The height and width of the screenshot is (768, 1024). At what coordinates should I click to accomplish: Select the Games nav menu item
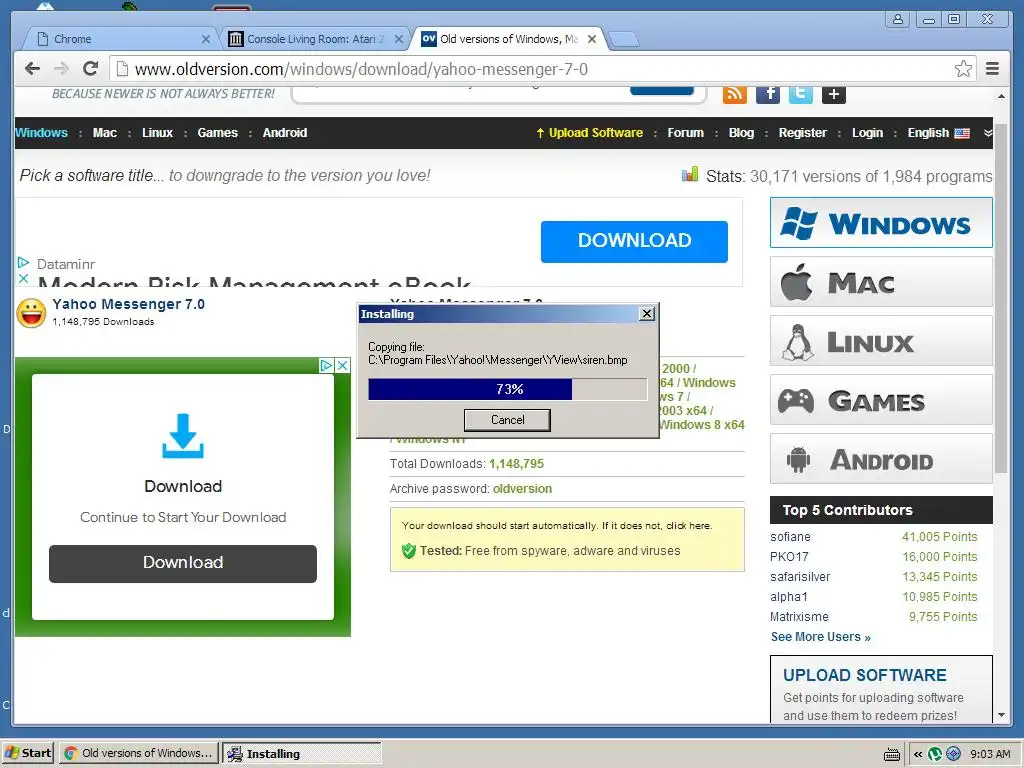217,133
